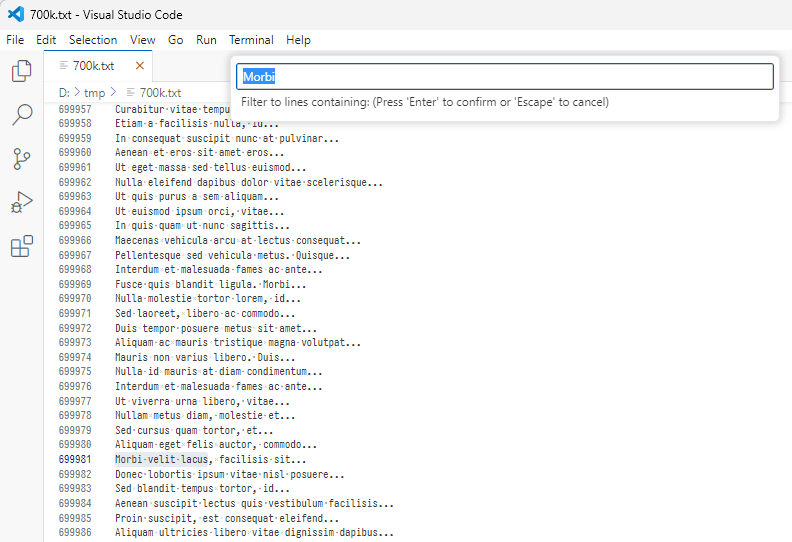Click line 'Aenean et eros sit amet eros...'

(200, 153)
